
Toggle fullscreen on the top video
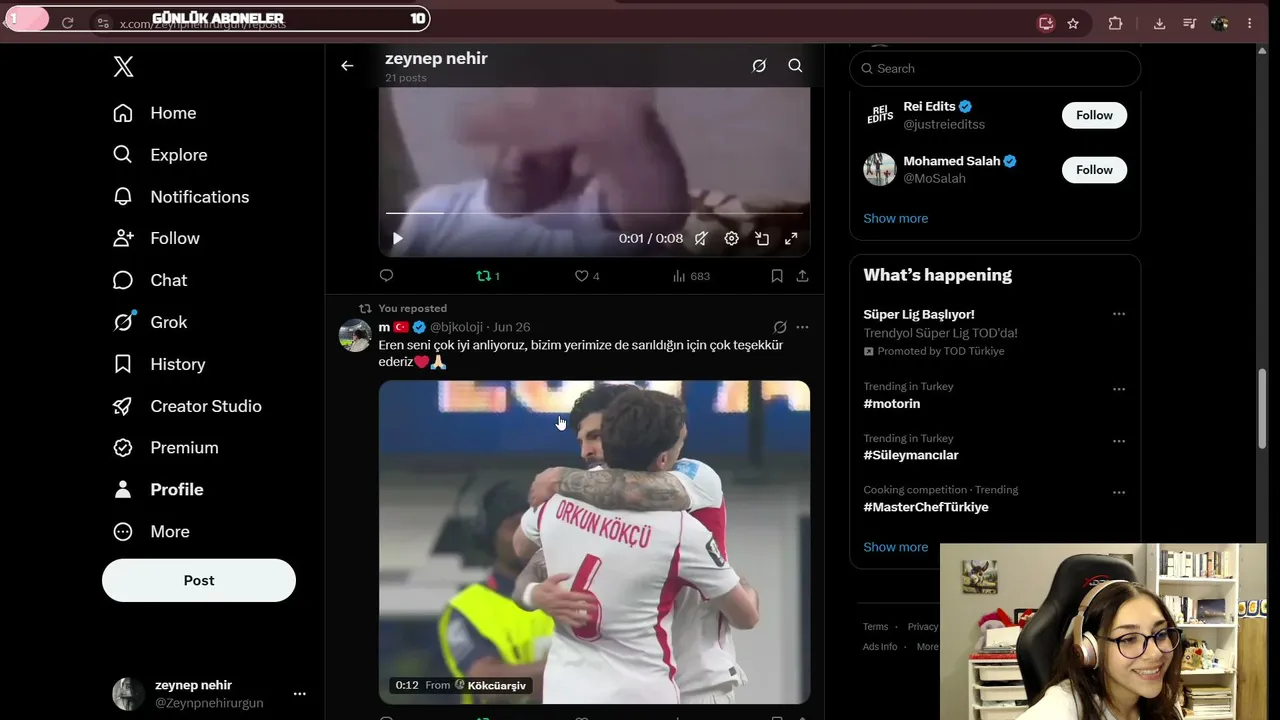[x=791, y=239]
